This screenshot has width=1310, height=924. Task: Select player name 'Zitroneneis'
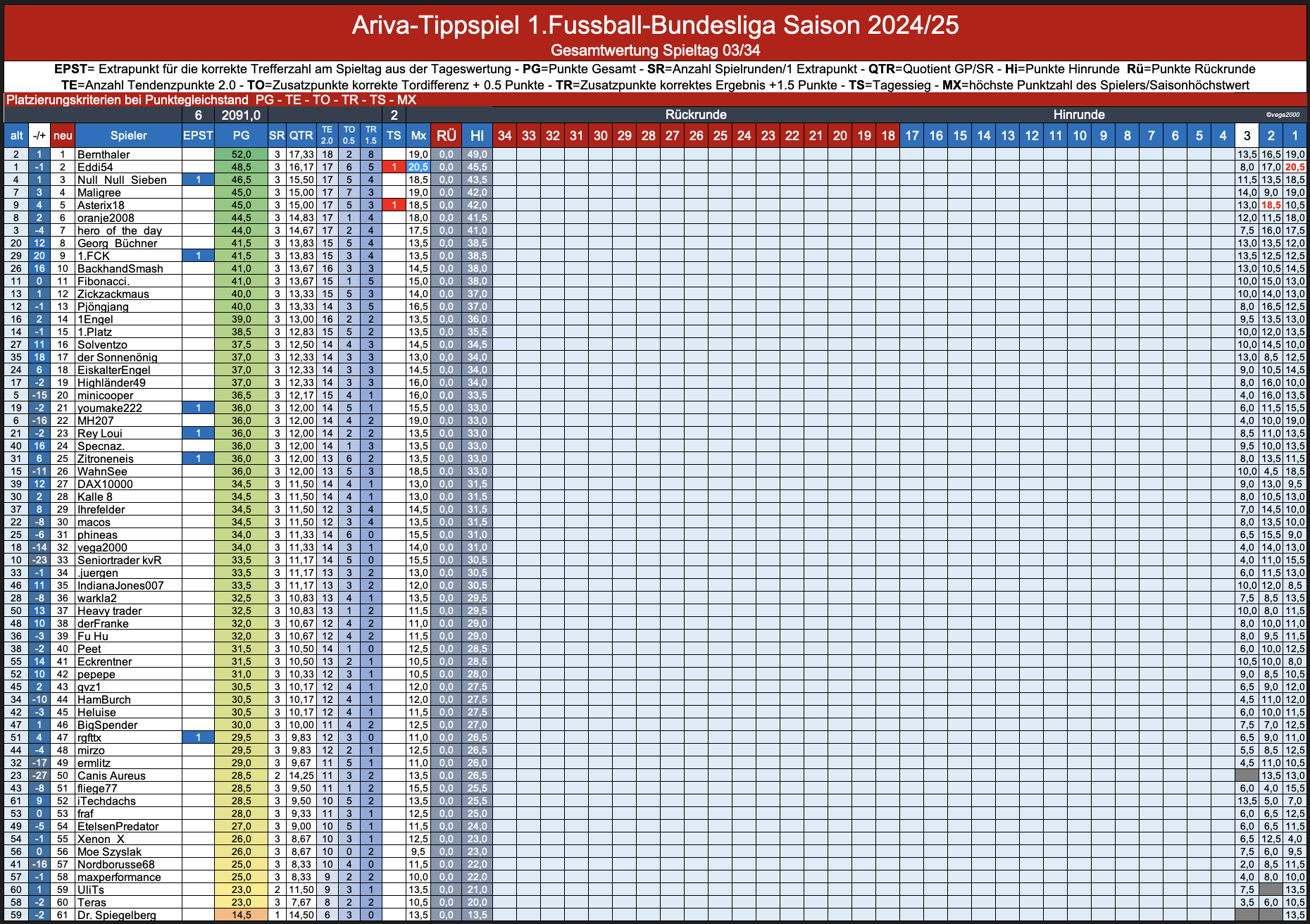pos(106,458)
